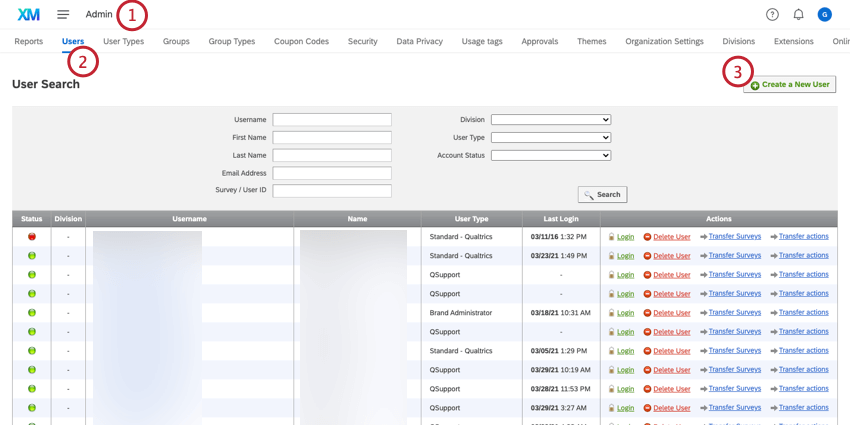Screen dimensions: 850x425
Task: Focus the Username input field
Action: point(332,120)
